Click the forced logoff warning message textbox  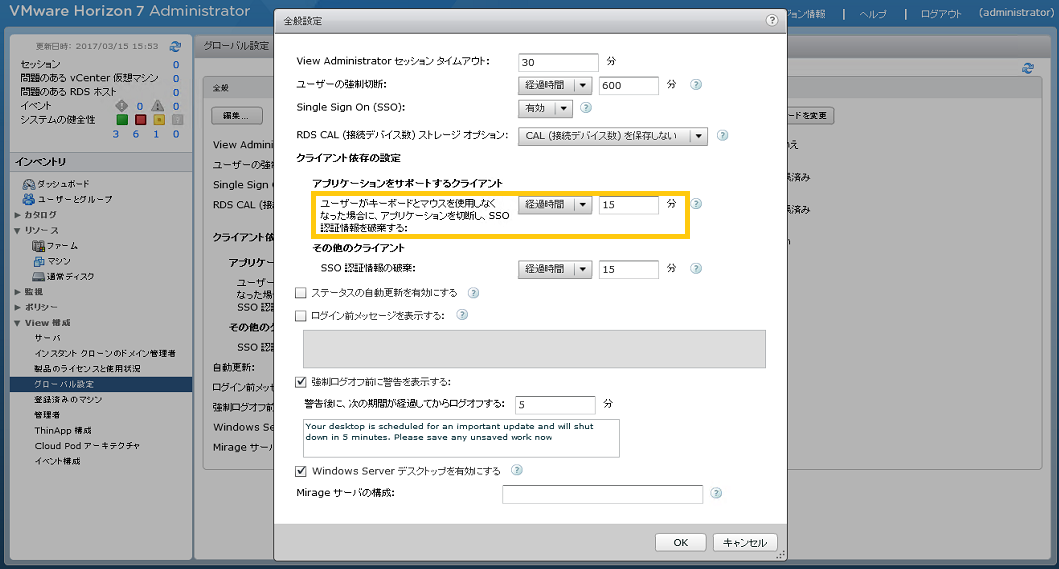pos(461,438)
